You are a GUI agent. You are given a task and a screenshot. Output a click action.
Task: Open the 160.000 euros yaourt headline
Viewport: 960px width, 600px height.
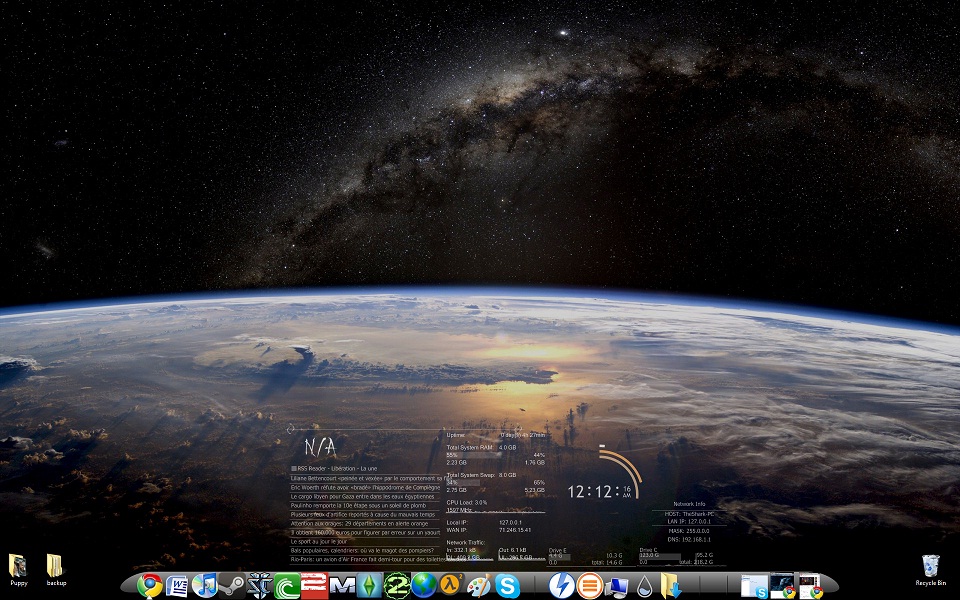pyautogui.click(x=366, y=533)
